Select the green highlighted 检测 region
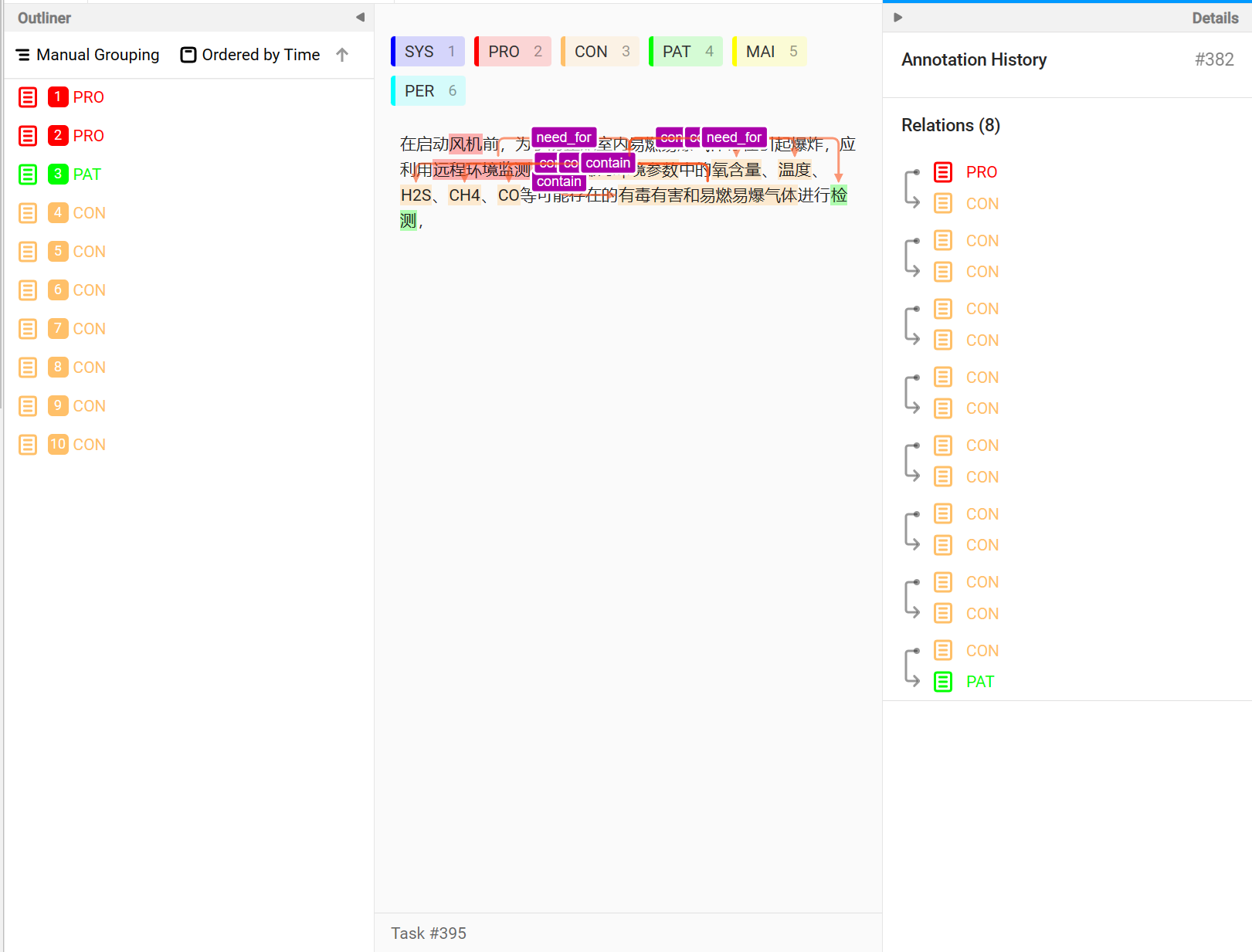This screenshot has width=1252, height=952. pyautogui.click(x=839, y=195)
